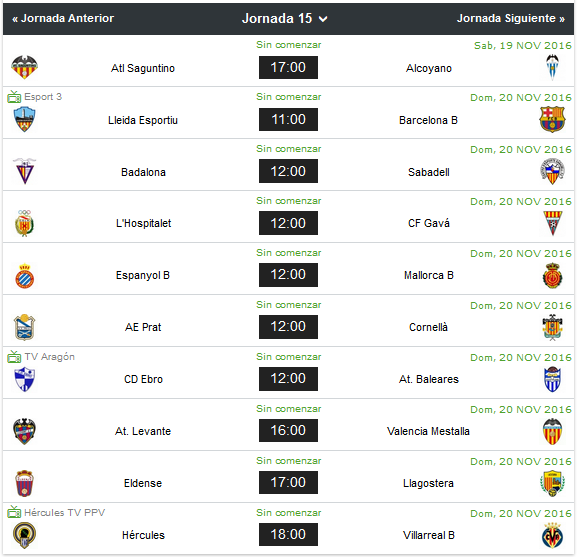
Task: Click the Barcelona B club crest
Action: 552,119
